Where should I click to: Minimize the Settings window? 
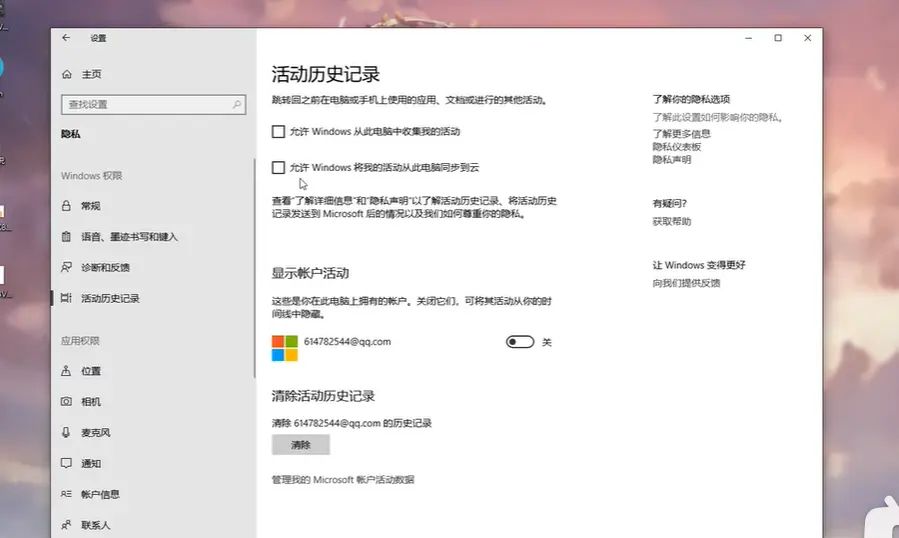[748, 38]
